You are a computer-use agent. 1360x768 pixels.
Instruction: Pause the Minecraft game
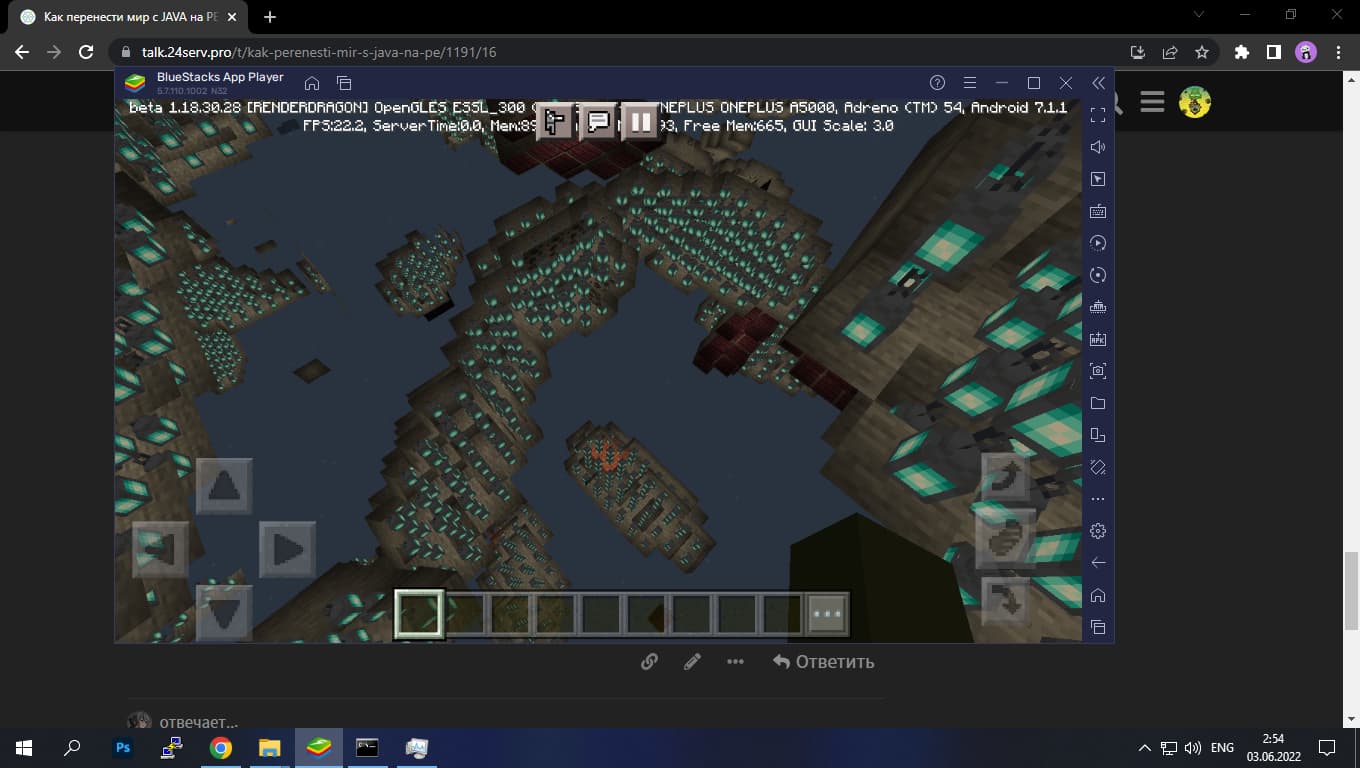[640, 122]
